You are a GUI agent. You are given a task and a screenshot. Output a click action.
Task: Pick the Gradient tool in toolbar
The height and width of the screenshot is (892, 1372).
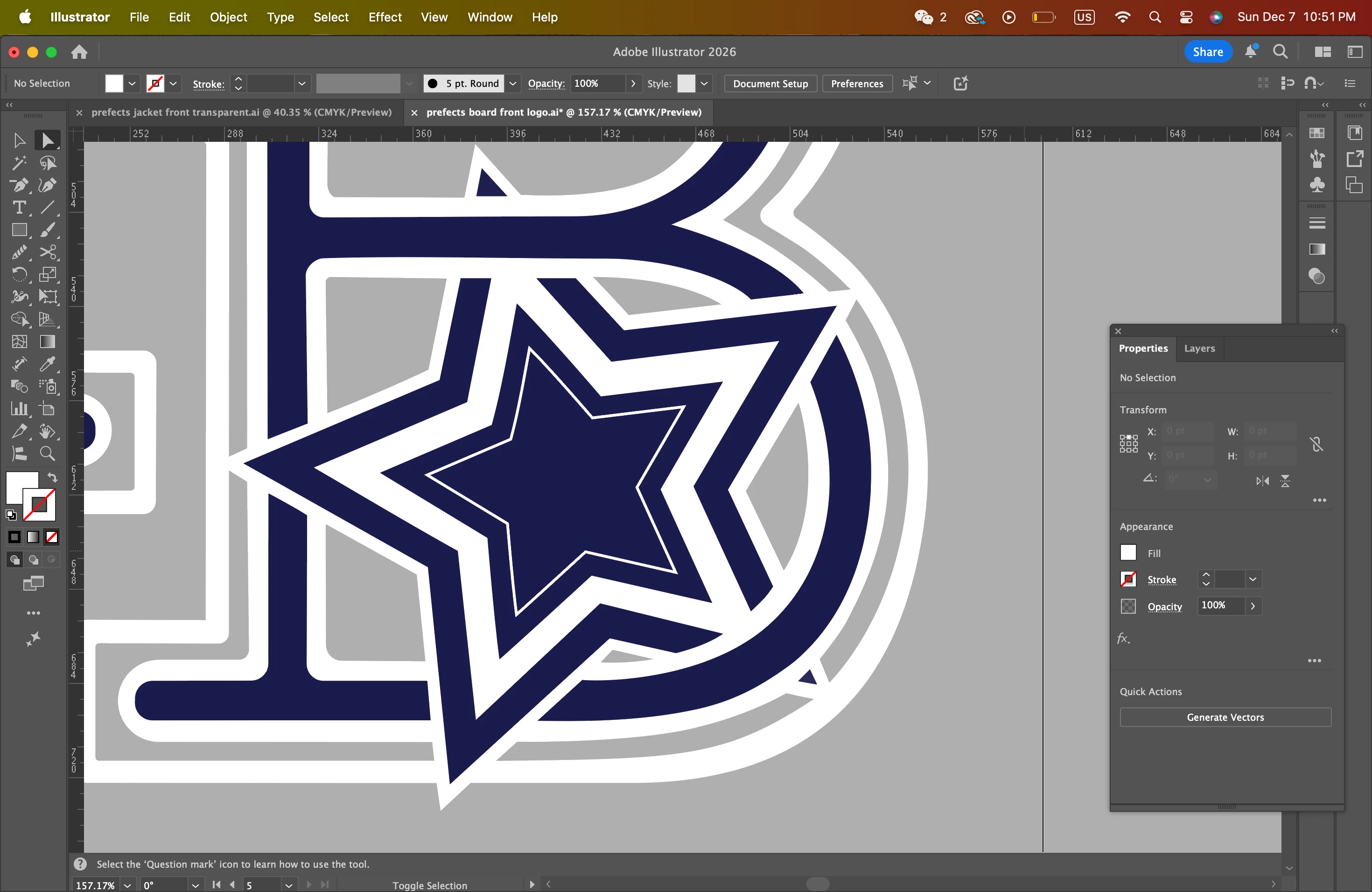coord(48,341)
